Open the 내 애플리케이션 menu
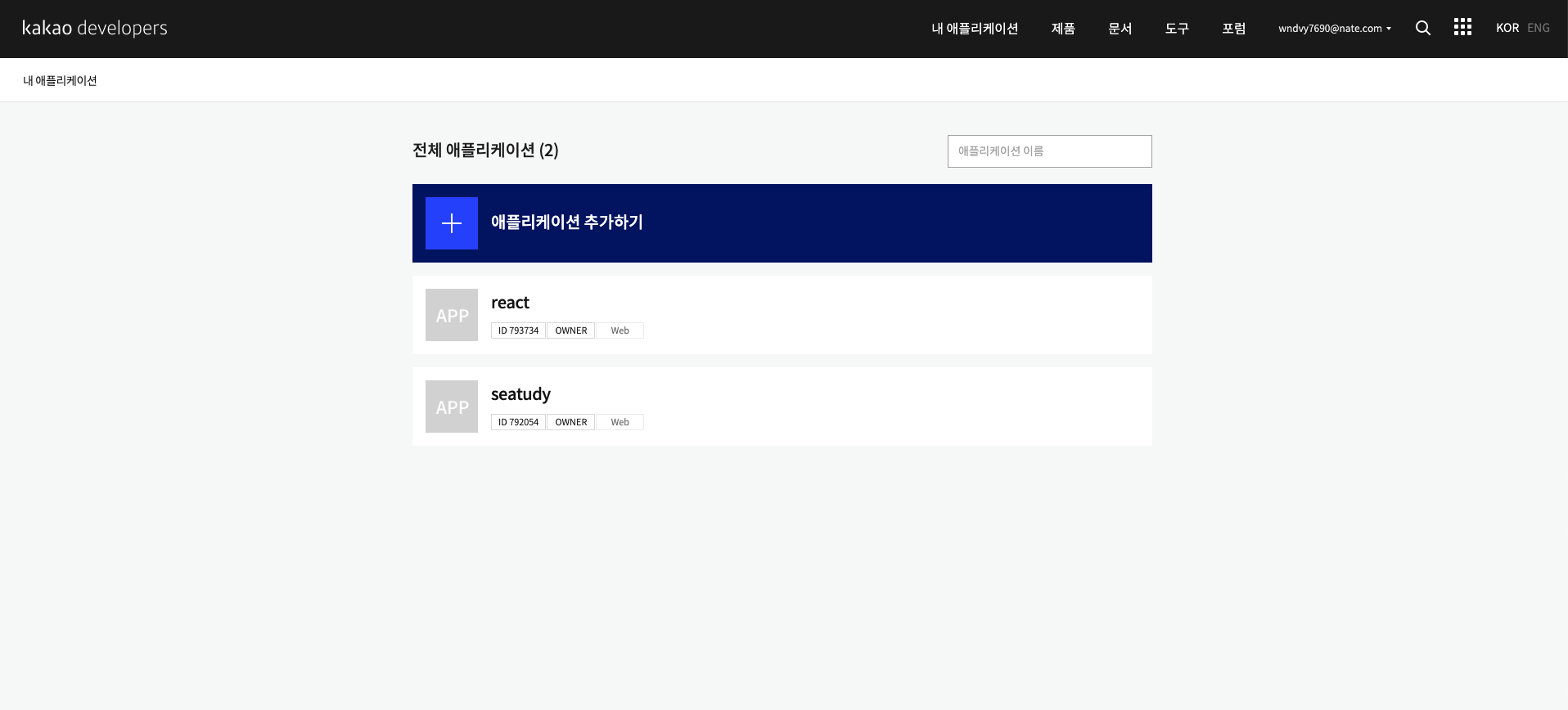 coord(975,29)
